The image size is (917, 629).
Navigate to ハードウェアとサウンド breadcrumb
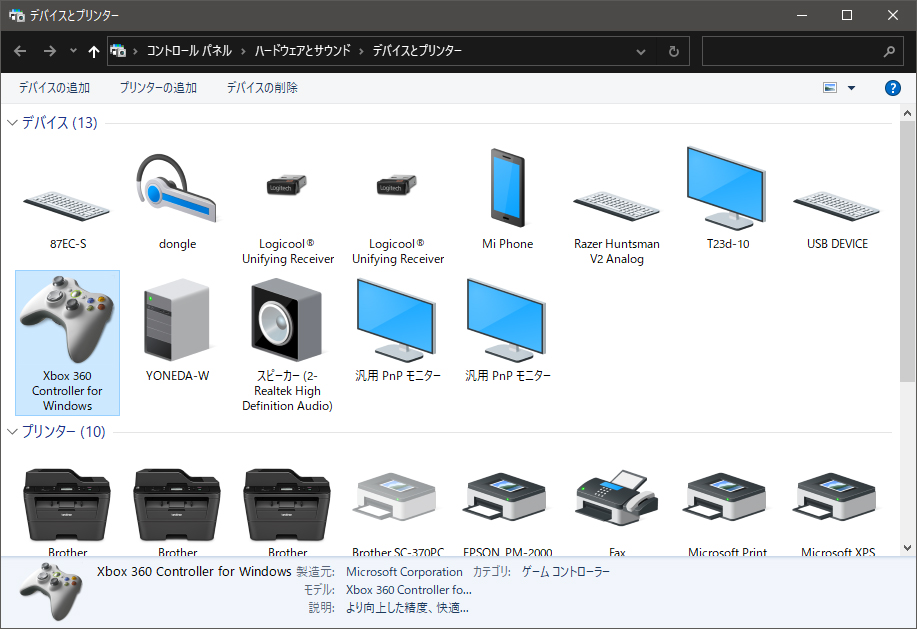(x=302, y=51)
